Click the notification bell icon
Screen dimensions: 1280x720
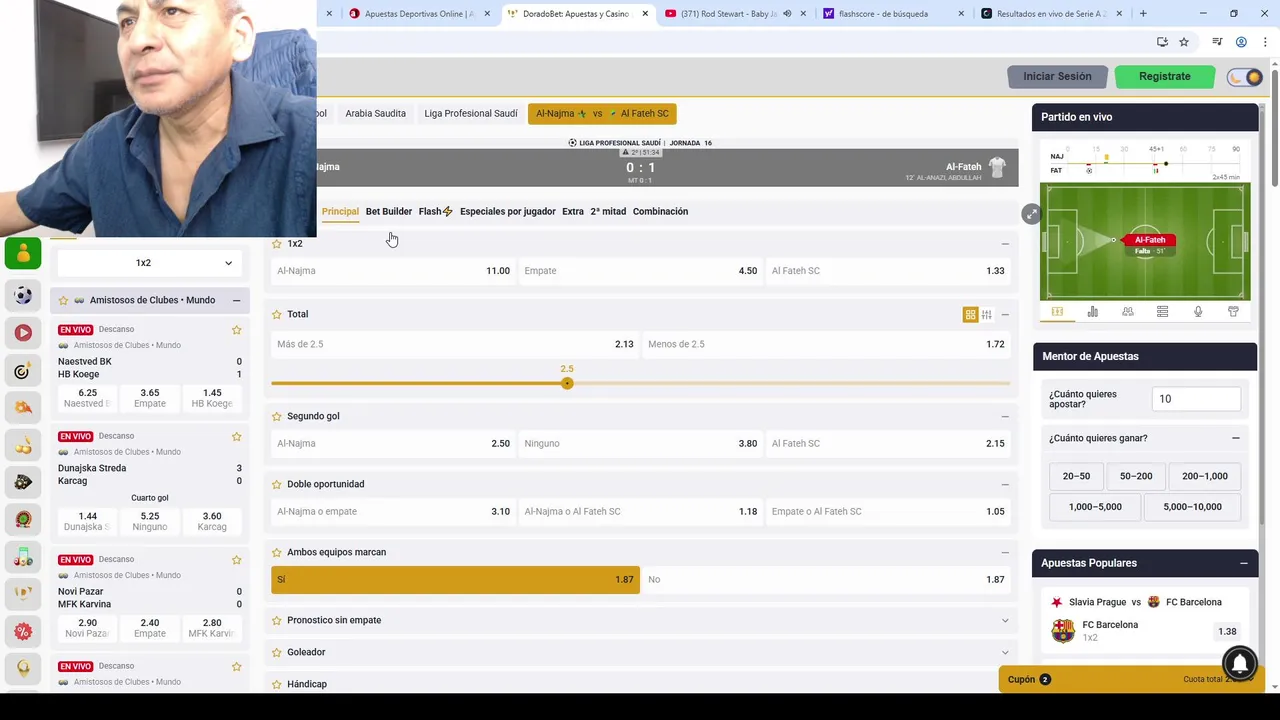click(1240, 663)
